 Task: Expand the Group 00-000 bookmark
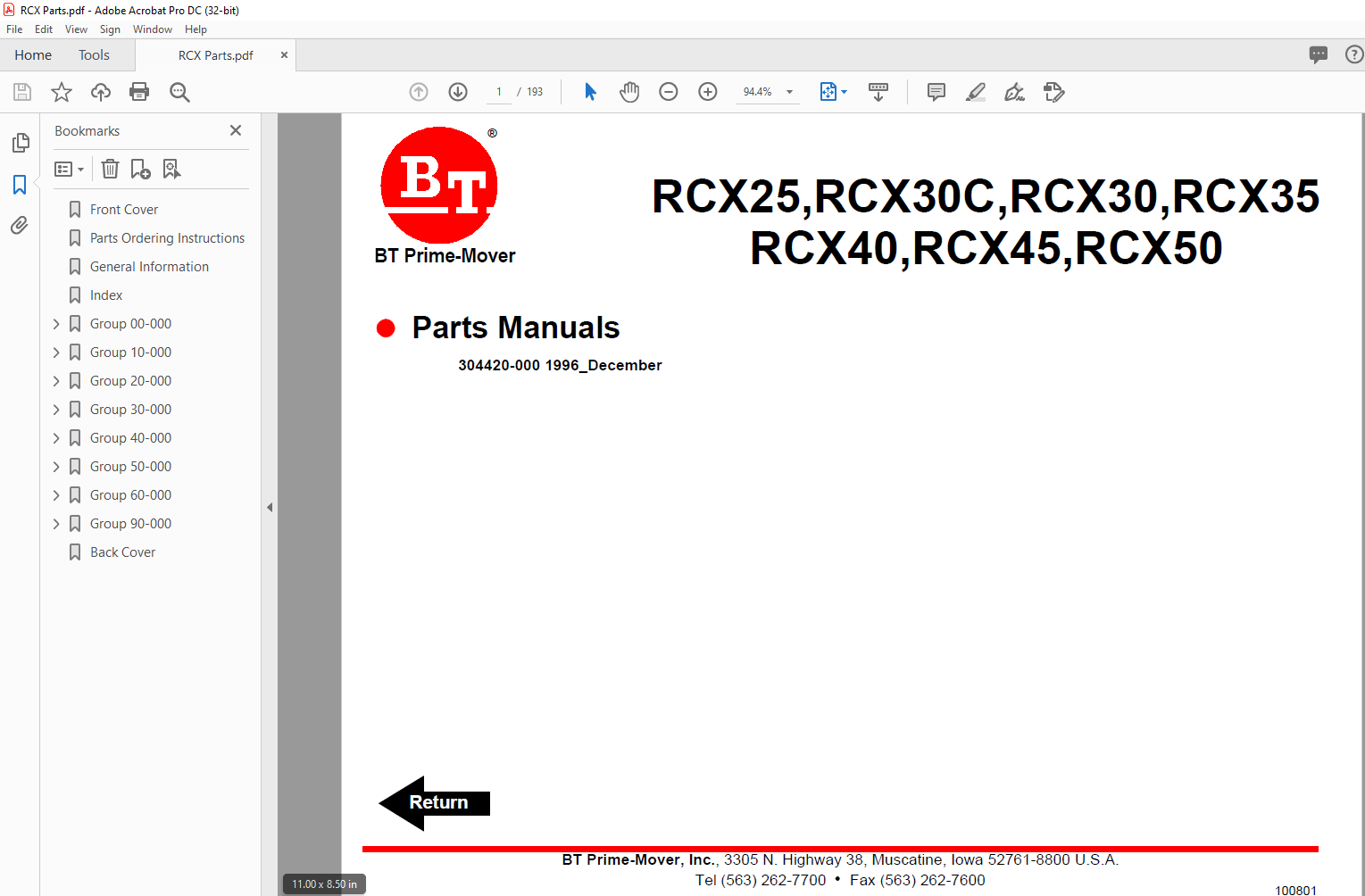56,324
